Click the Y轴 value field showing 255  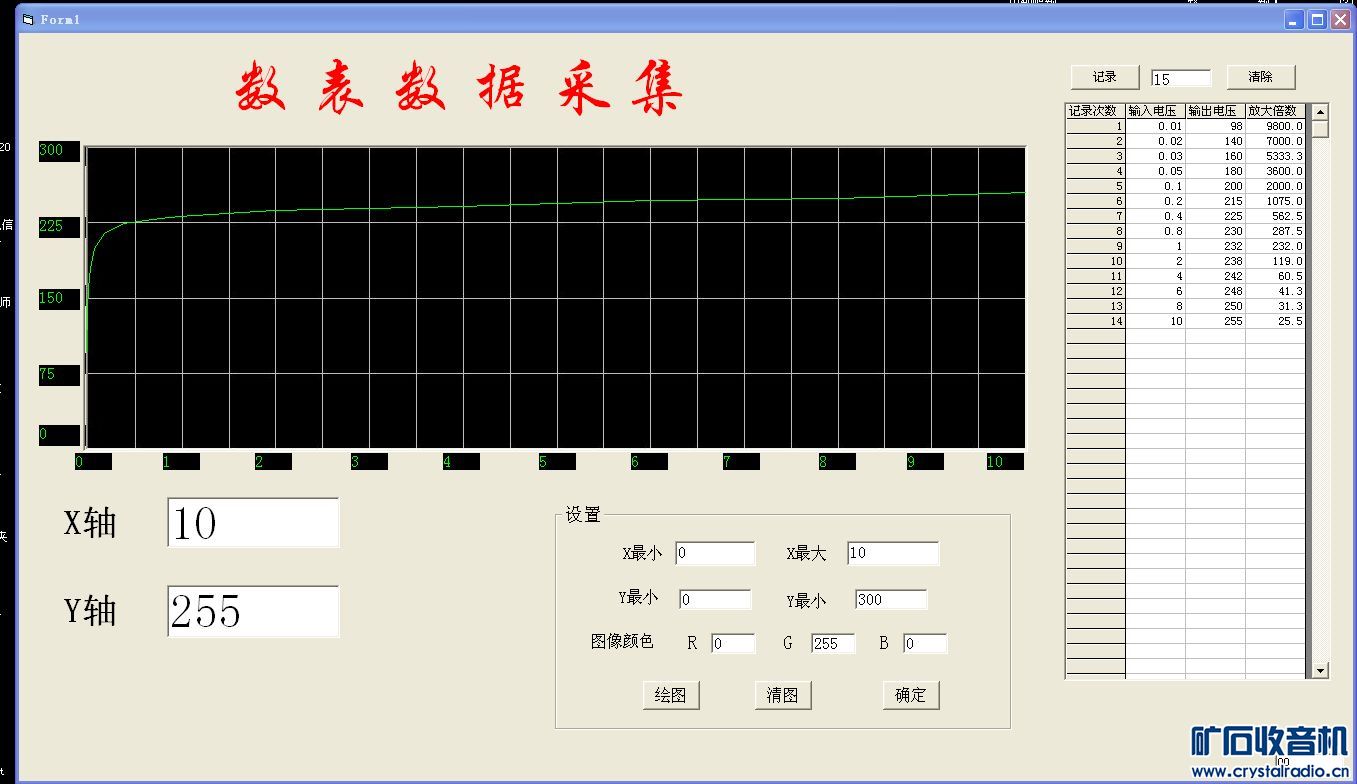(253, 611)
